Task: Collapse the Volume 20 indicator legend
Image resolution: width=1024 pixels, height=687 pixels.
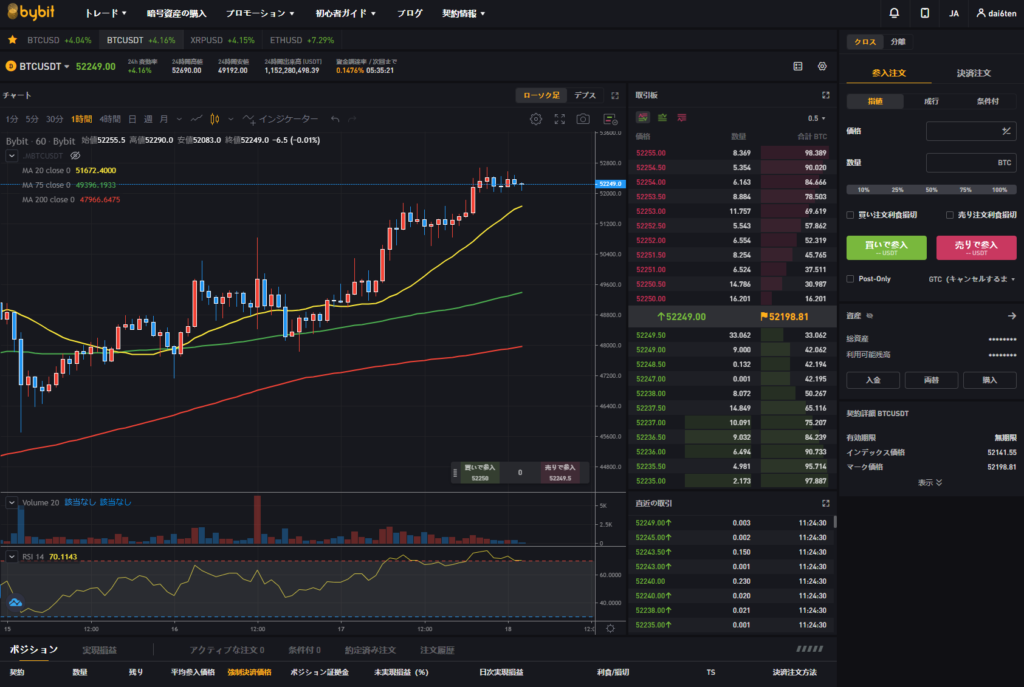Action: point(11,502)
